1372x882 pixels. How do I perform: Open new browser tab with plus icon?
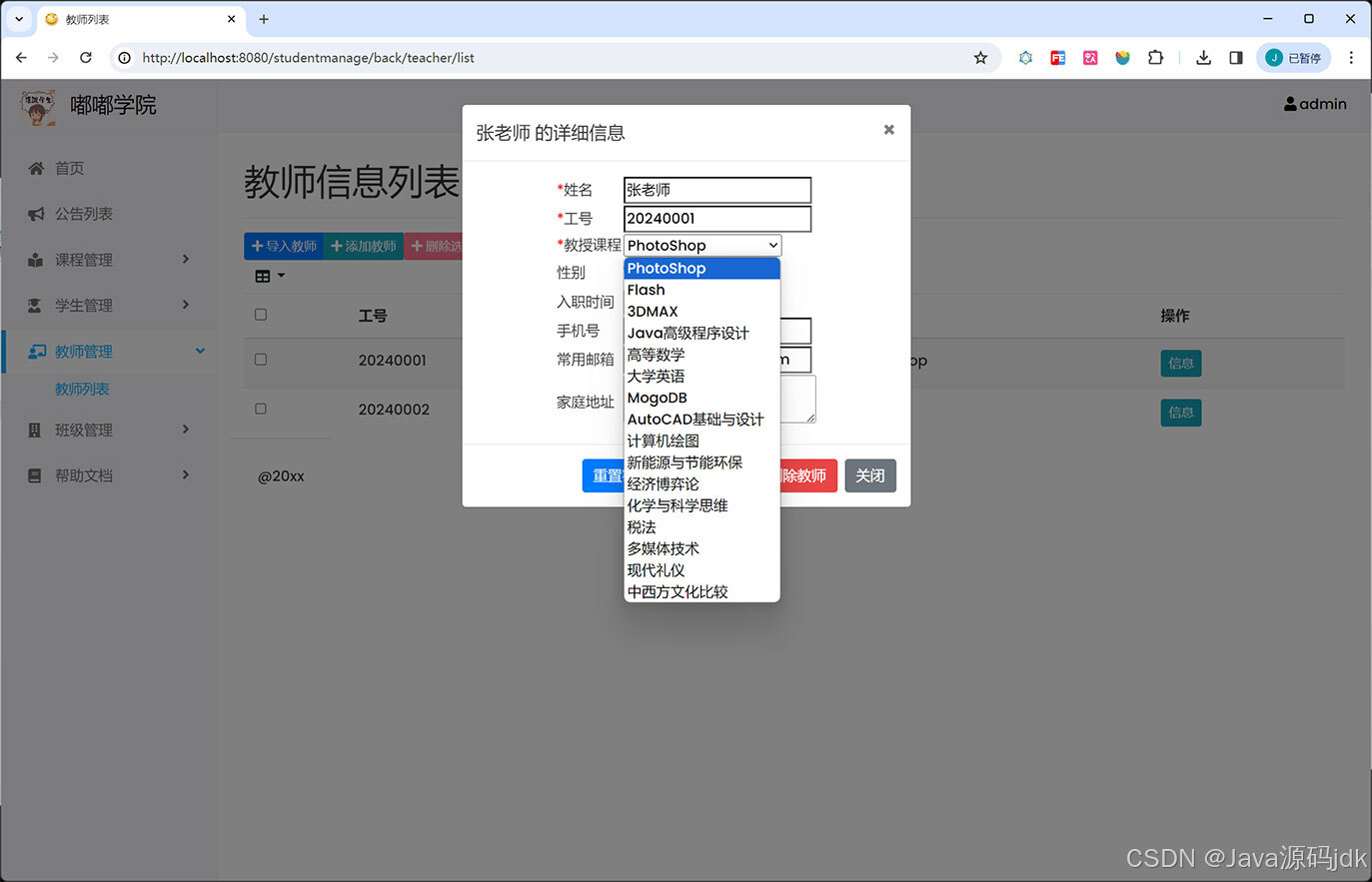click(x=264, y=19)
